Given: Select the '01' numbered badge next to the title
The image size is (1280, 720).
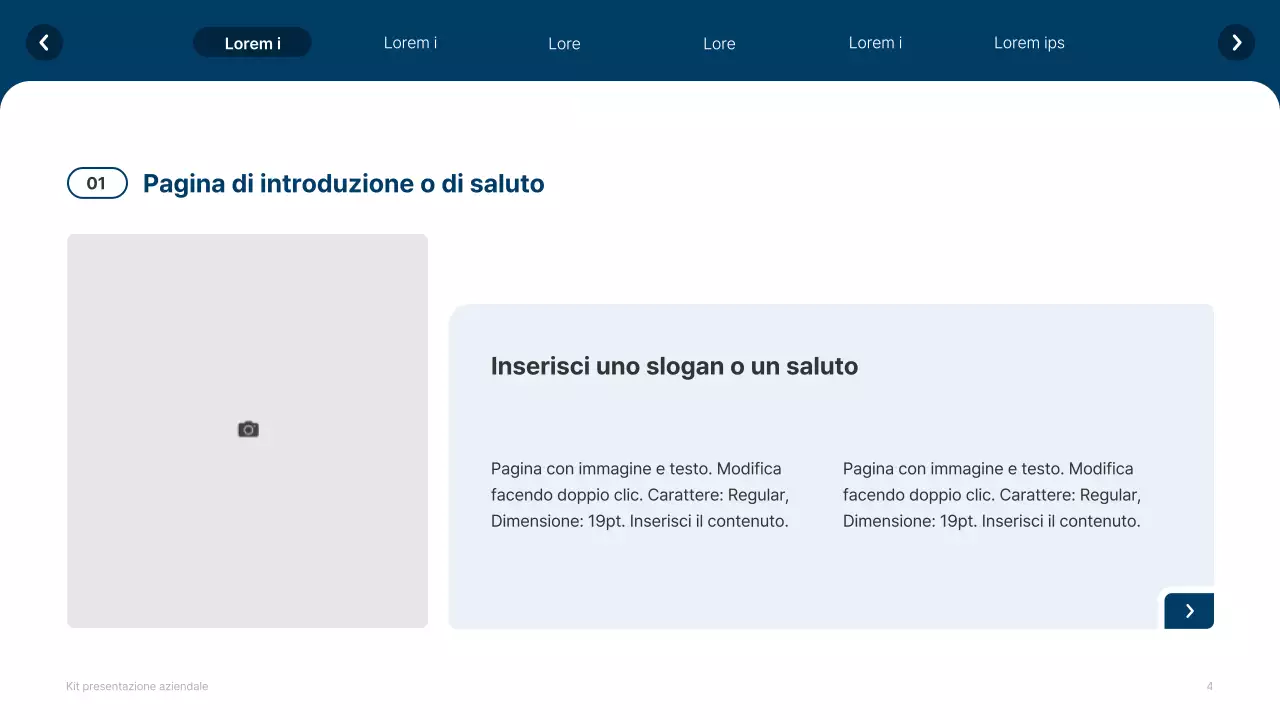Looking at the screenshot, I should (x=97, y=183).
